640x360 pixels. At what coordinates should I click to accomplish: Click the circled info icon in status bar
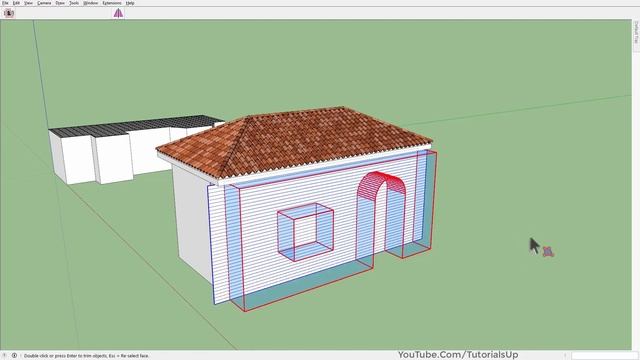(14, 356)
